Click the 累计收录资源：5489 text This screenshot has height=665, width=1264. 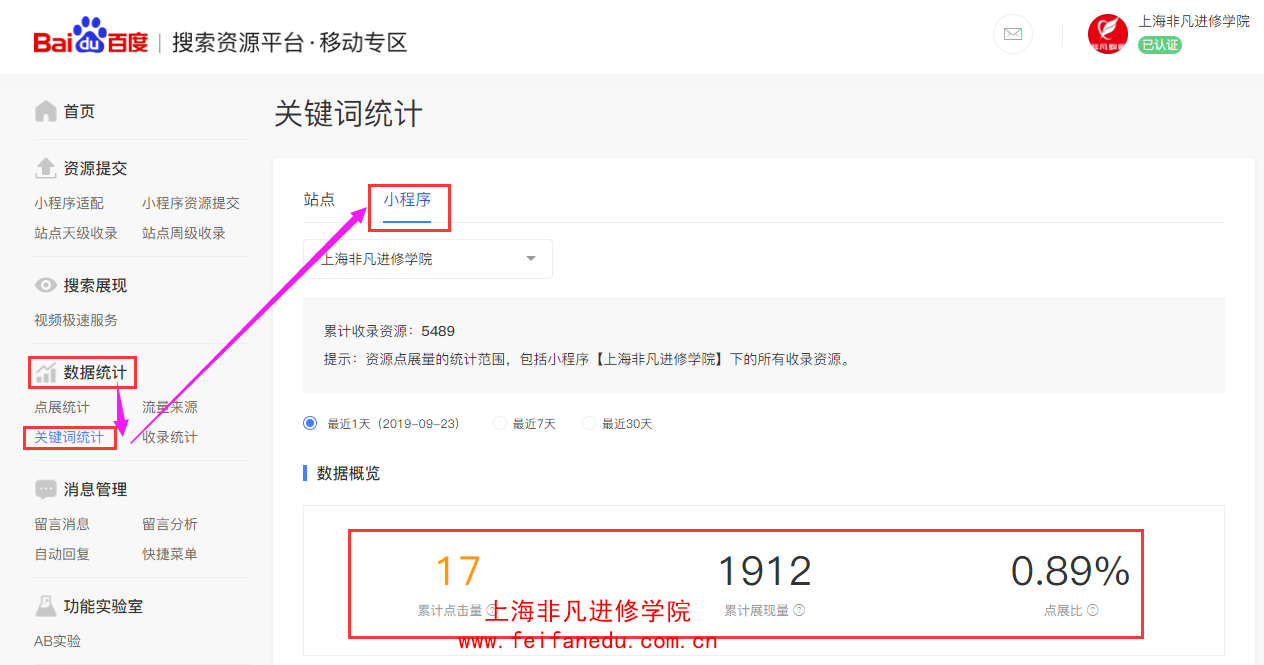tap(389, 331)
